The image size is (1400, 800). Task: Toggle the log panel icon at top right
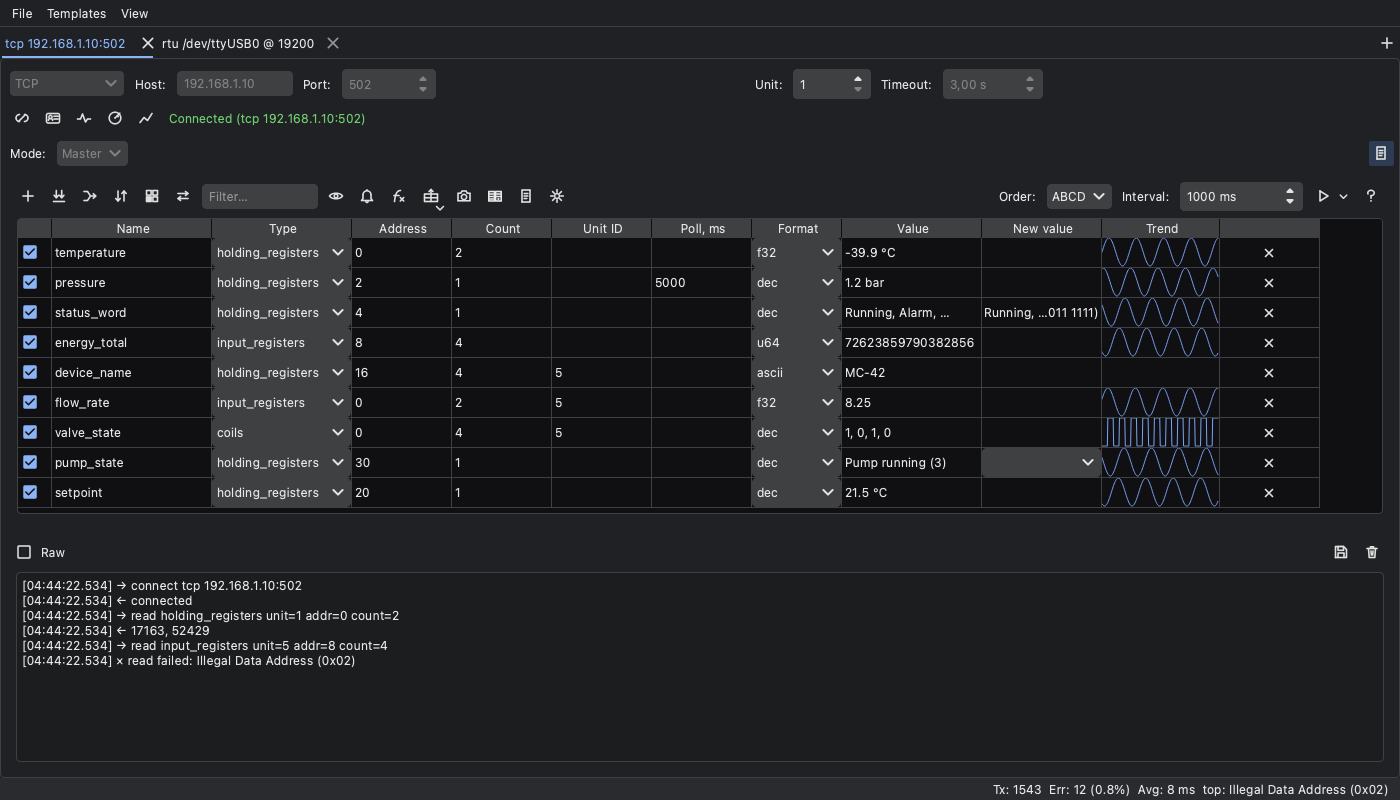1381,153
